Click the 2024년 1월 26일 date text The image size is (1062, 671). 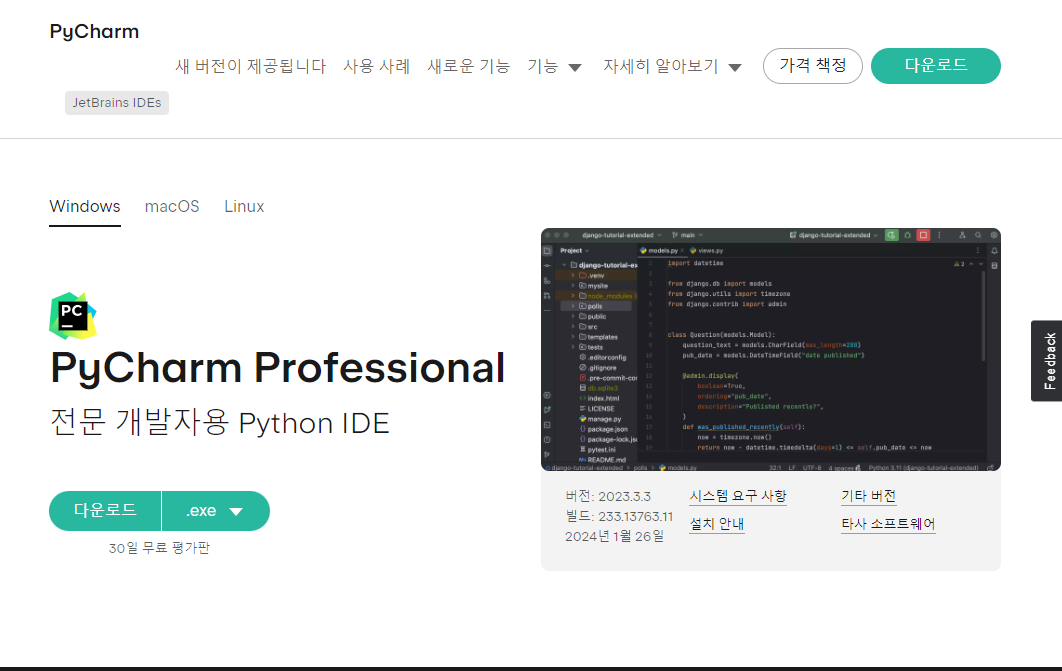614,536
